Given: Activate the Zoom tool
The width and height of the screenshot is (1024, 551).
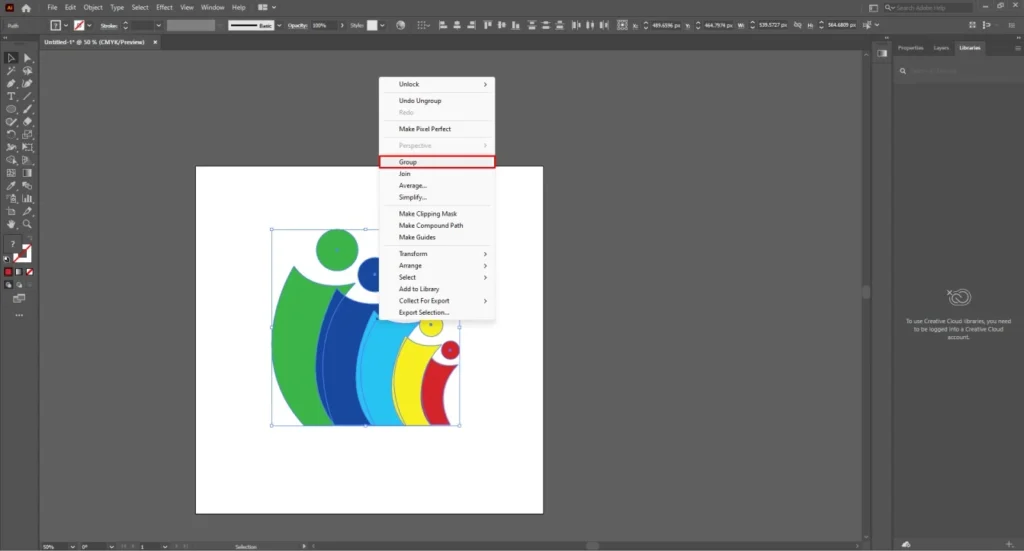Looking at the screenshot, I should [27, 224].
